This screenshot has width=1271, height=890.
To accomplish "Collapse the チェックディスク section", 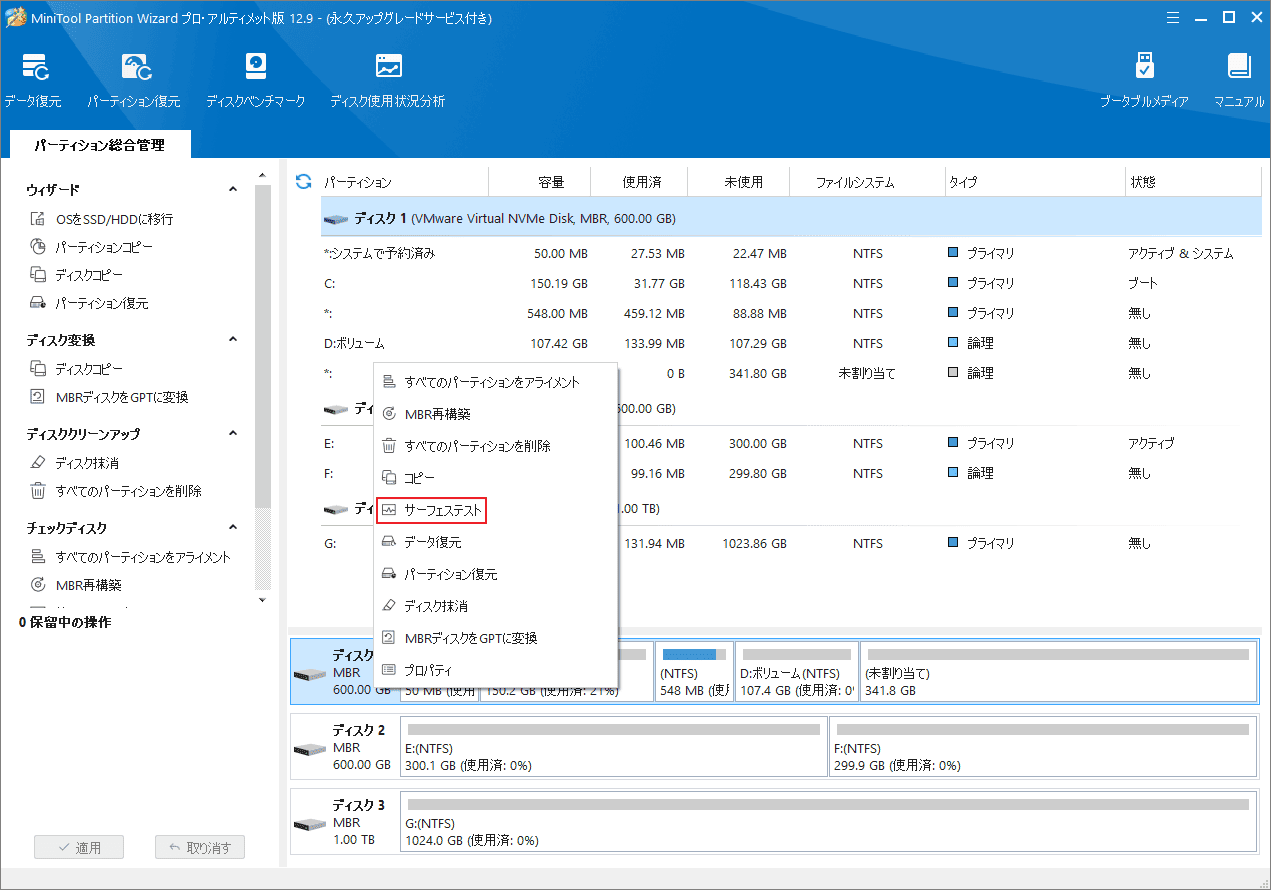I will click(233, 527).
